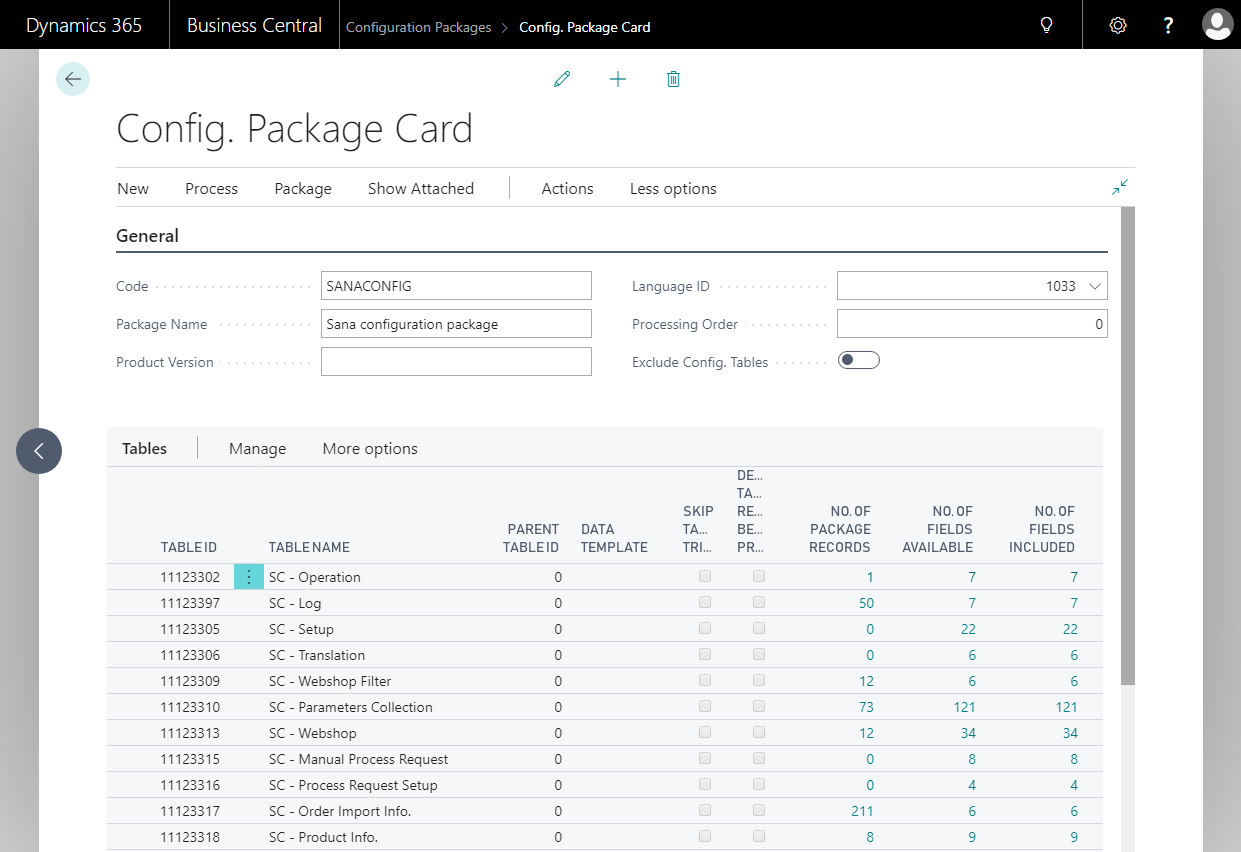This screenshot has width=1241, height=852.
Task: Select SC - Product Info. table name
Action: point(323,837)
